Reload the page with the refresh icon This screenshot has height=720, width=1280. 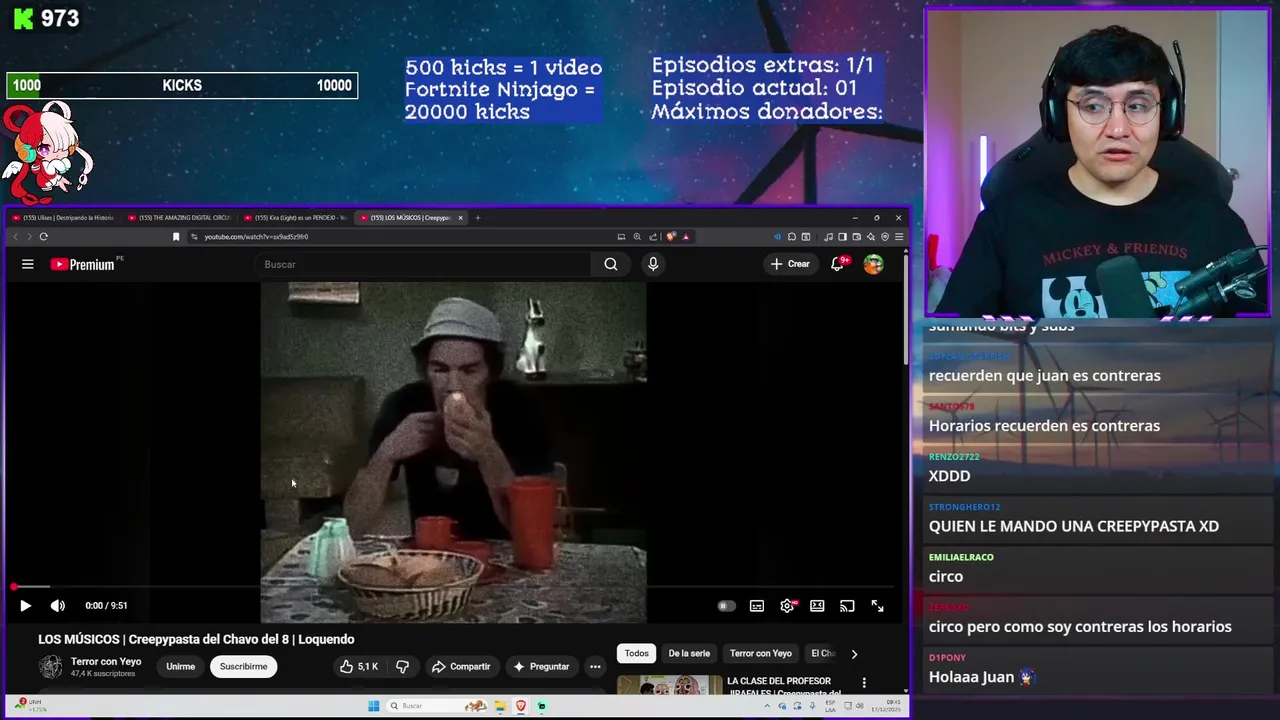click(x=43, y=237)
